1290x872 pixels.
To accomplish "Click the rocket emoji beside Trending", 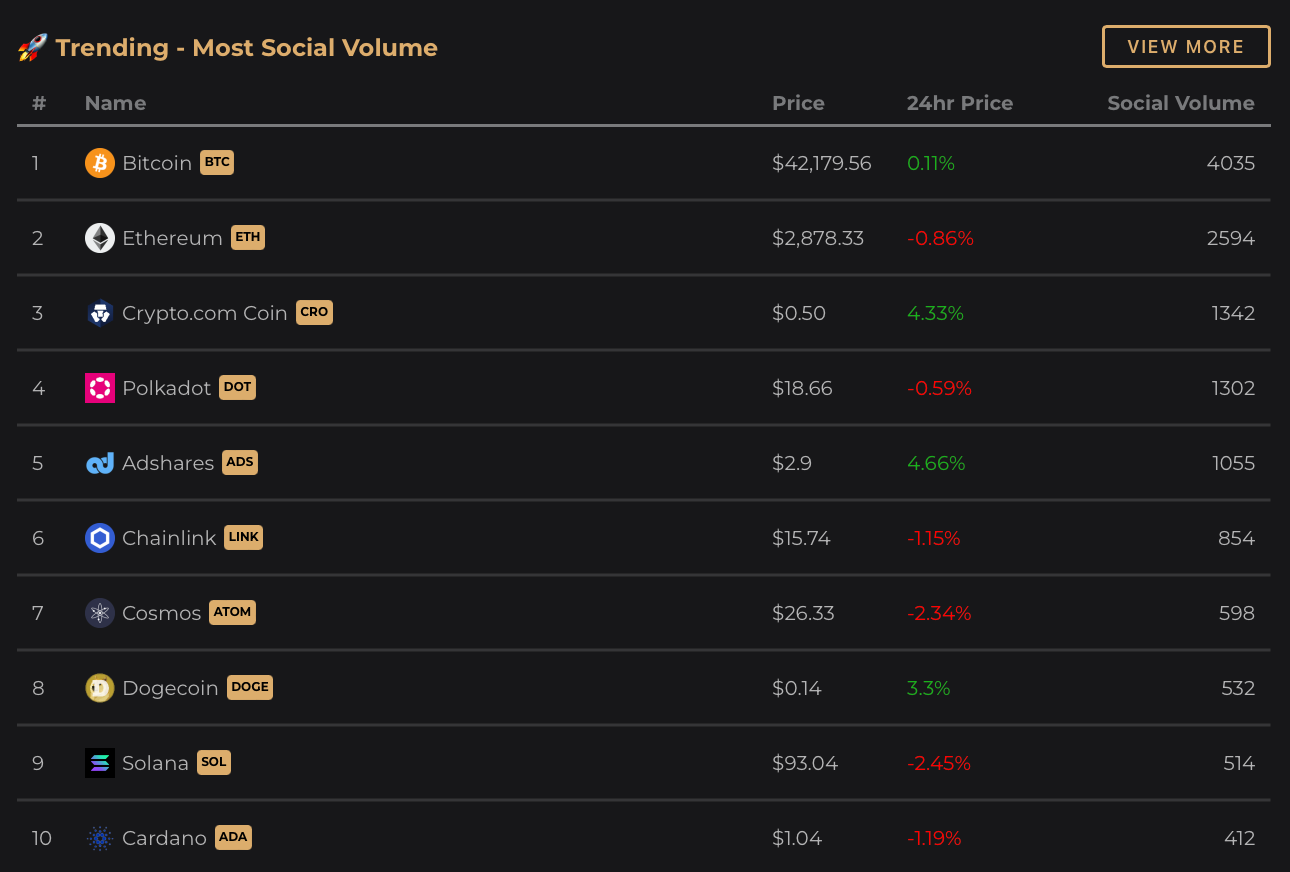I will [x=33, y=47].
